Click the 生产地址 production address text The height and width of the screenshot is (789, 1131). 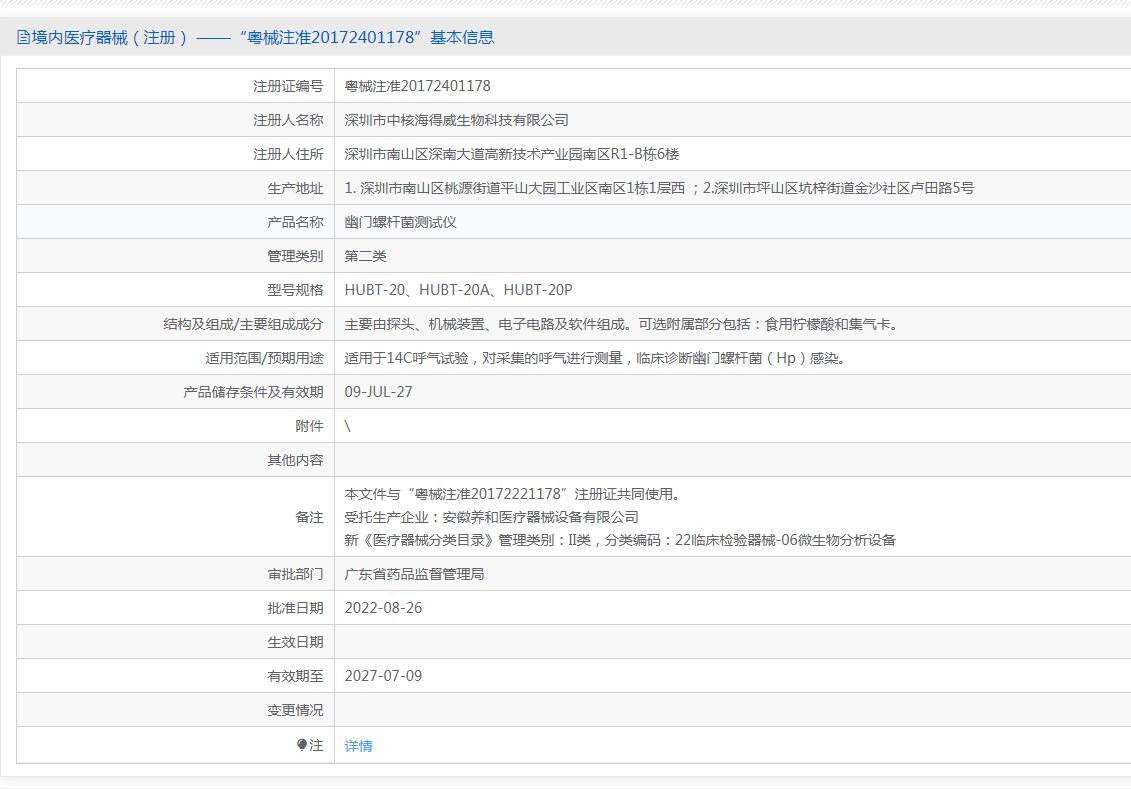tap(659, 188)
